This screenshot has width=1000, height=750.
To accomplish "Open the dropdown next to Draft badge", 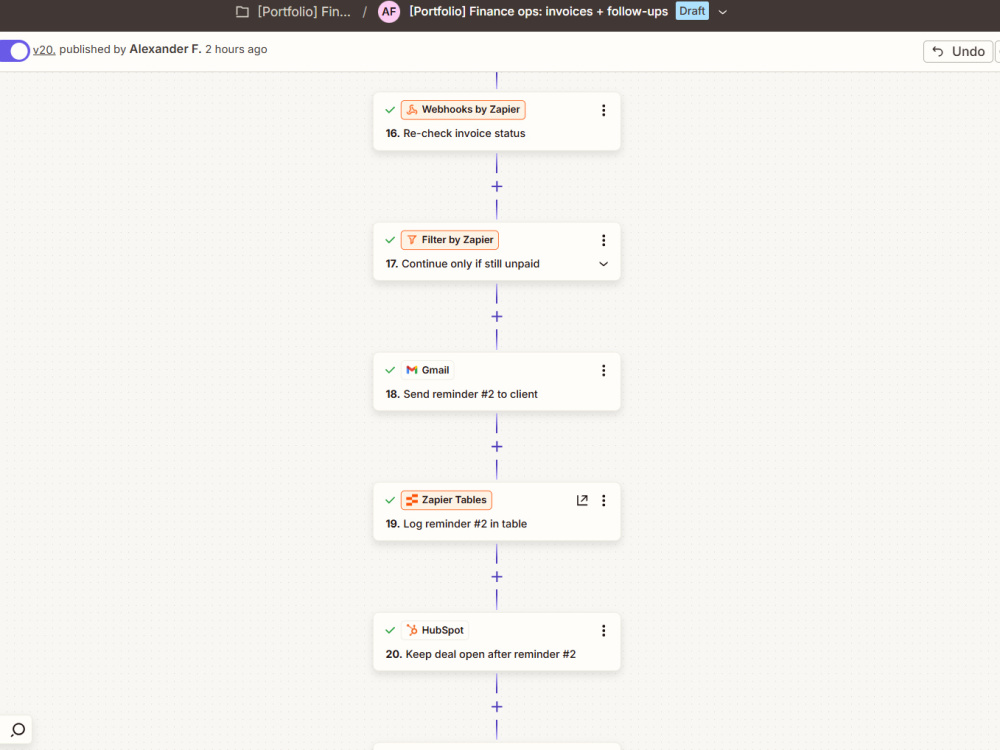I will tap(723, 12).
